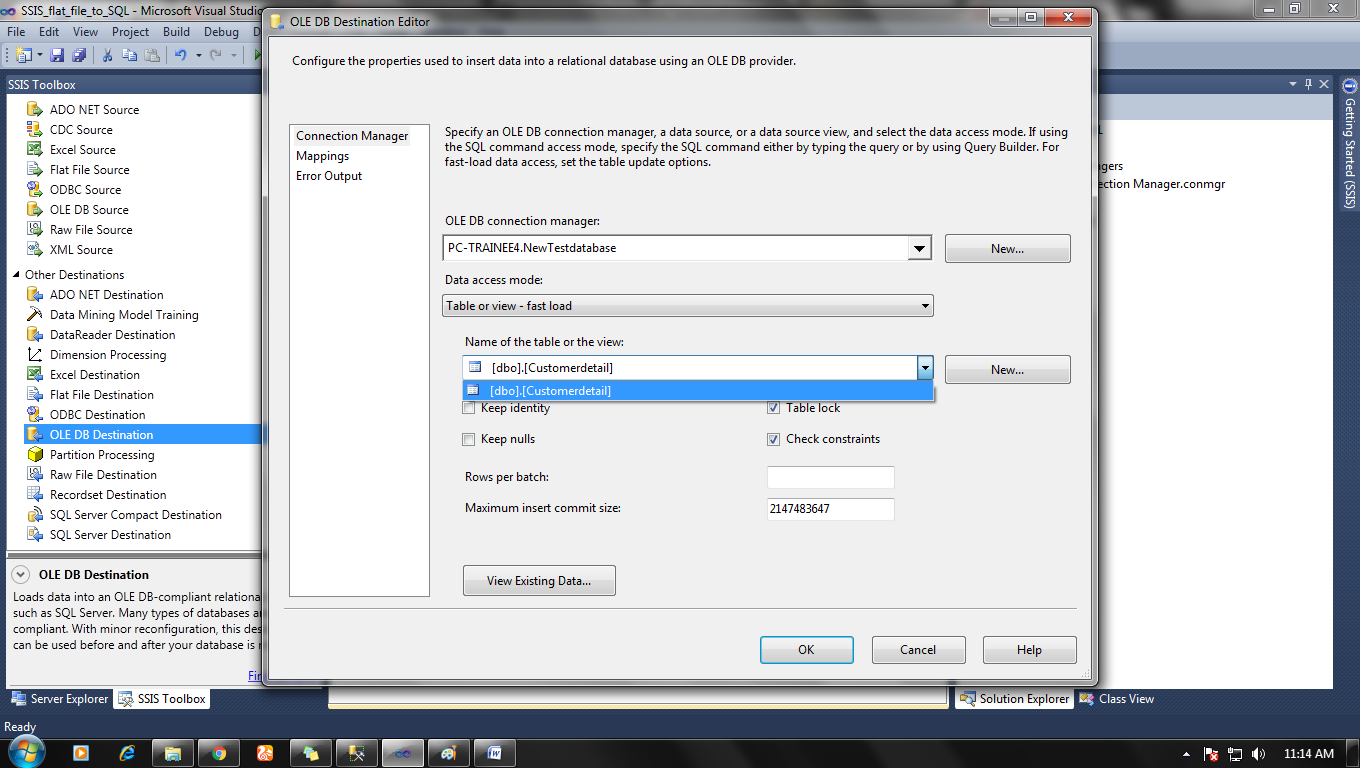The image size is (1360, 768).
Task: Click the Cut scissors toolbar icon
Action: 108,55
